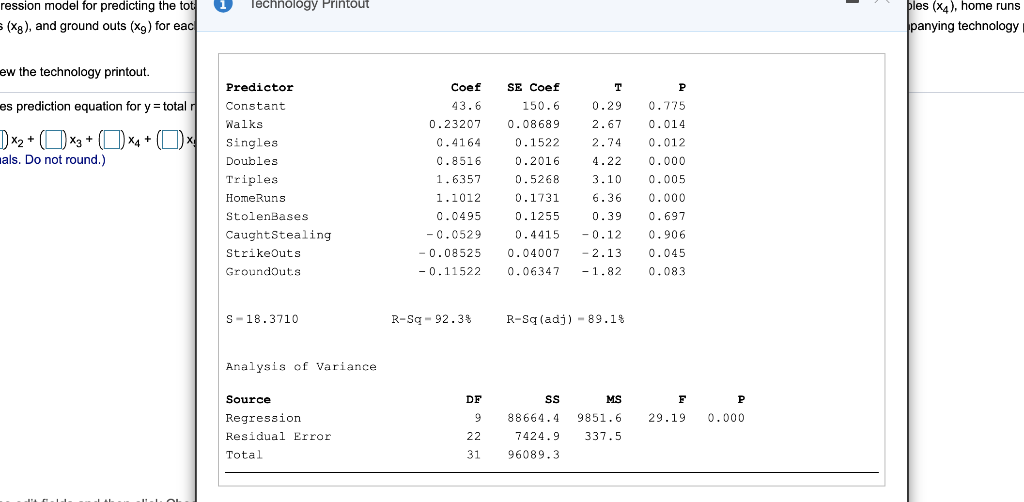
Task: Click the 'Do not round.' instruction text
Action: (64, 160)
